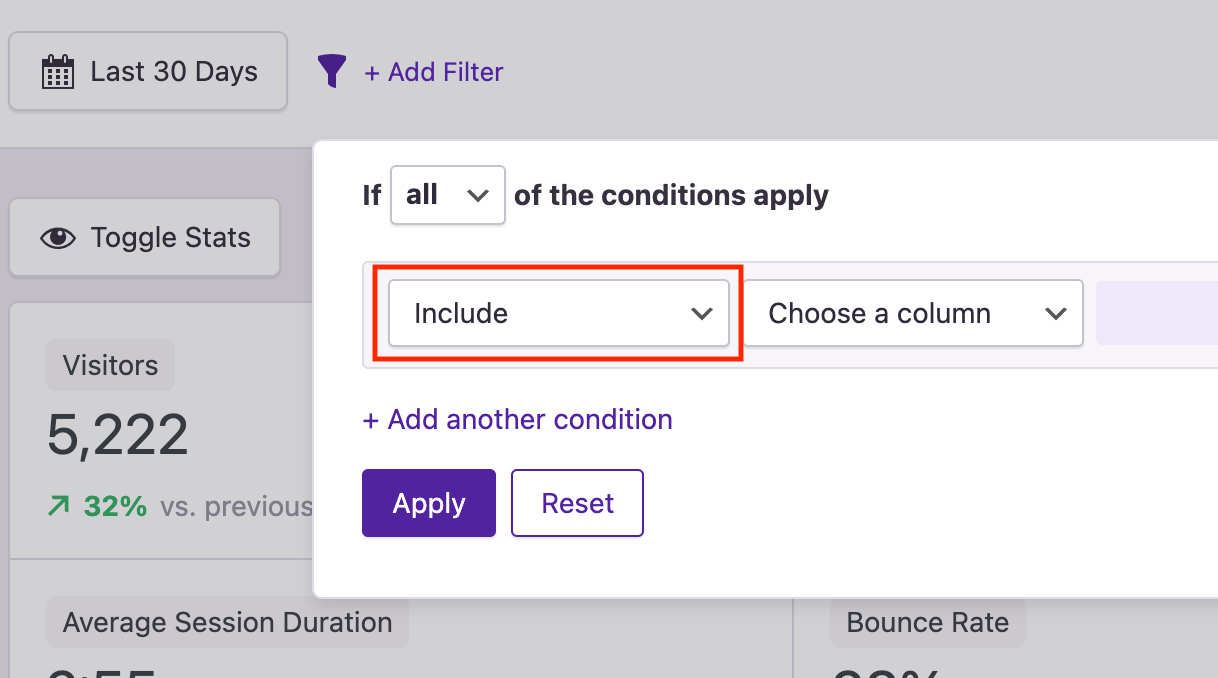Click the Bounce Rate stat label
The height and width of the screenshot is (678, 1218).
(927, 622)
